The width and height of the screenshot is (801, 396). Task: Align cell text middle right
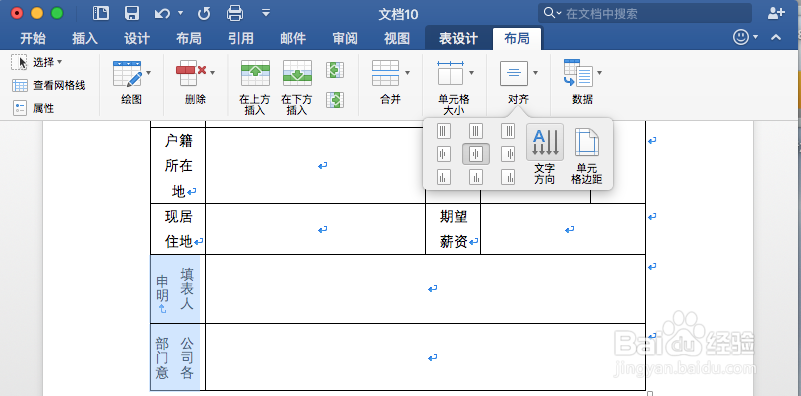click(x=508, y=154)
